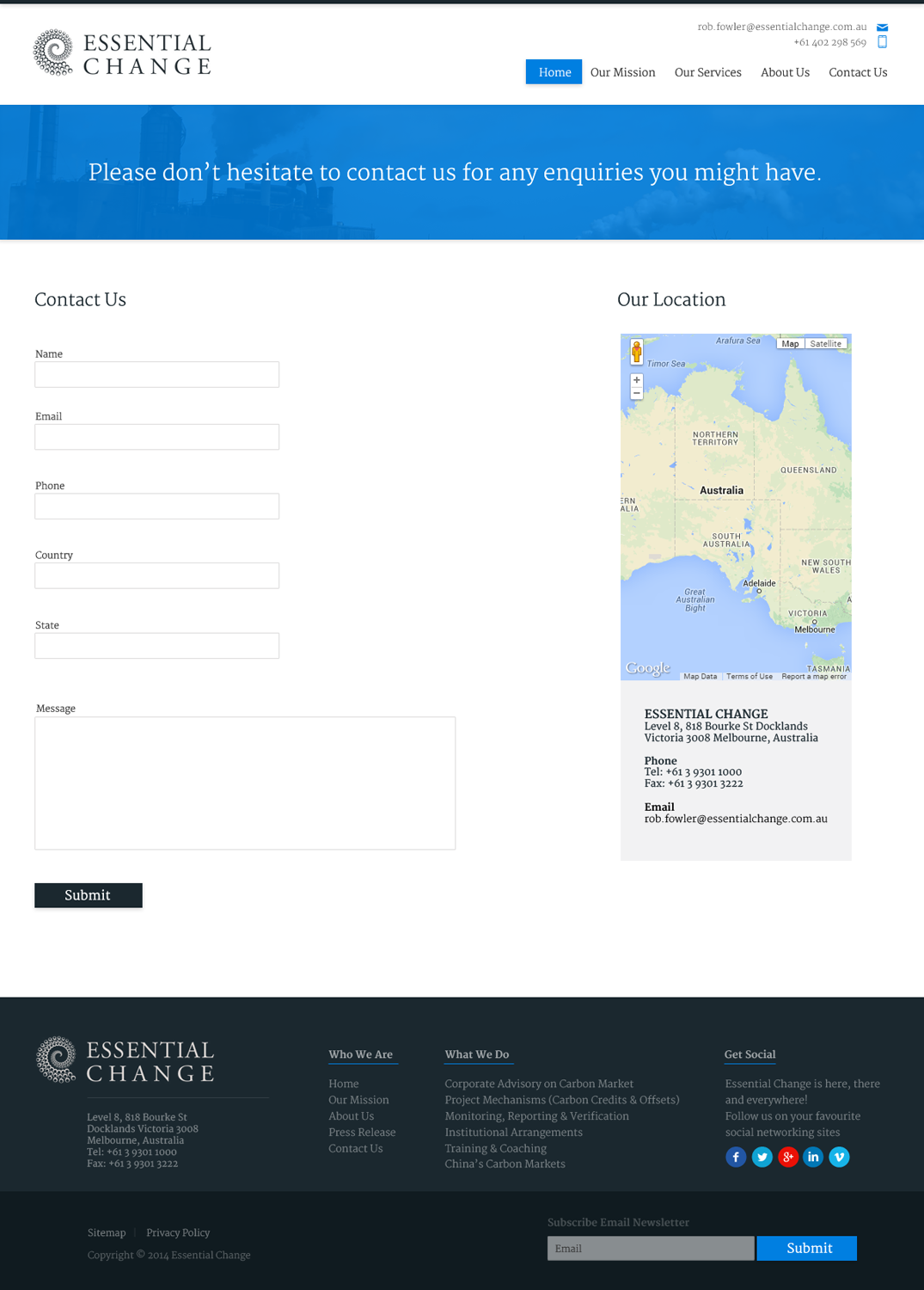Image resolution: width=924 pixels, height=1290 pixels.
Task: Open the Our Services menu item
Action: (x=707, y=72)
